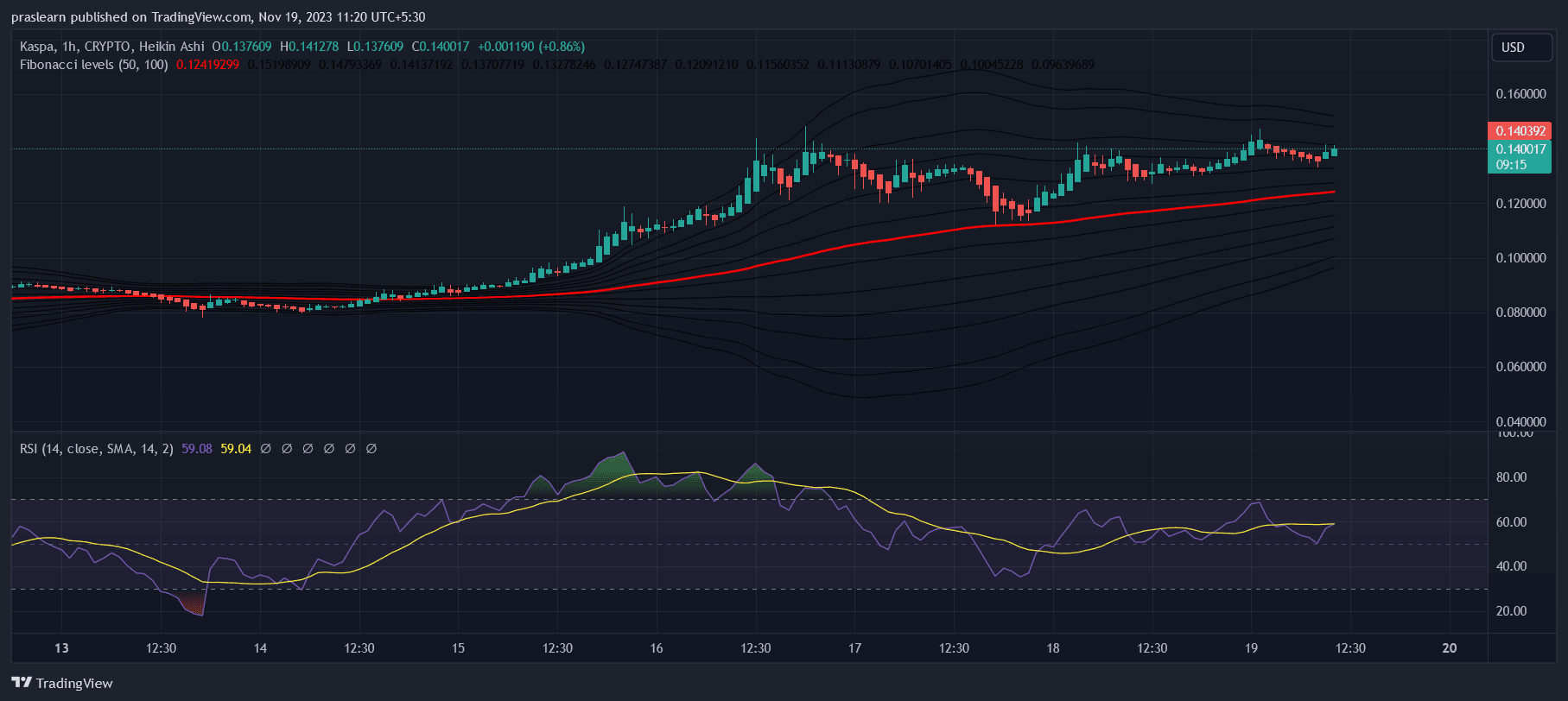Click the +0.001190 (+0.86%) change value
Screen dimensions: 1568x701
click(530, 47)
